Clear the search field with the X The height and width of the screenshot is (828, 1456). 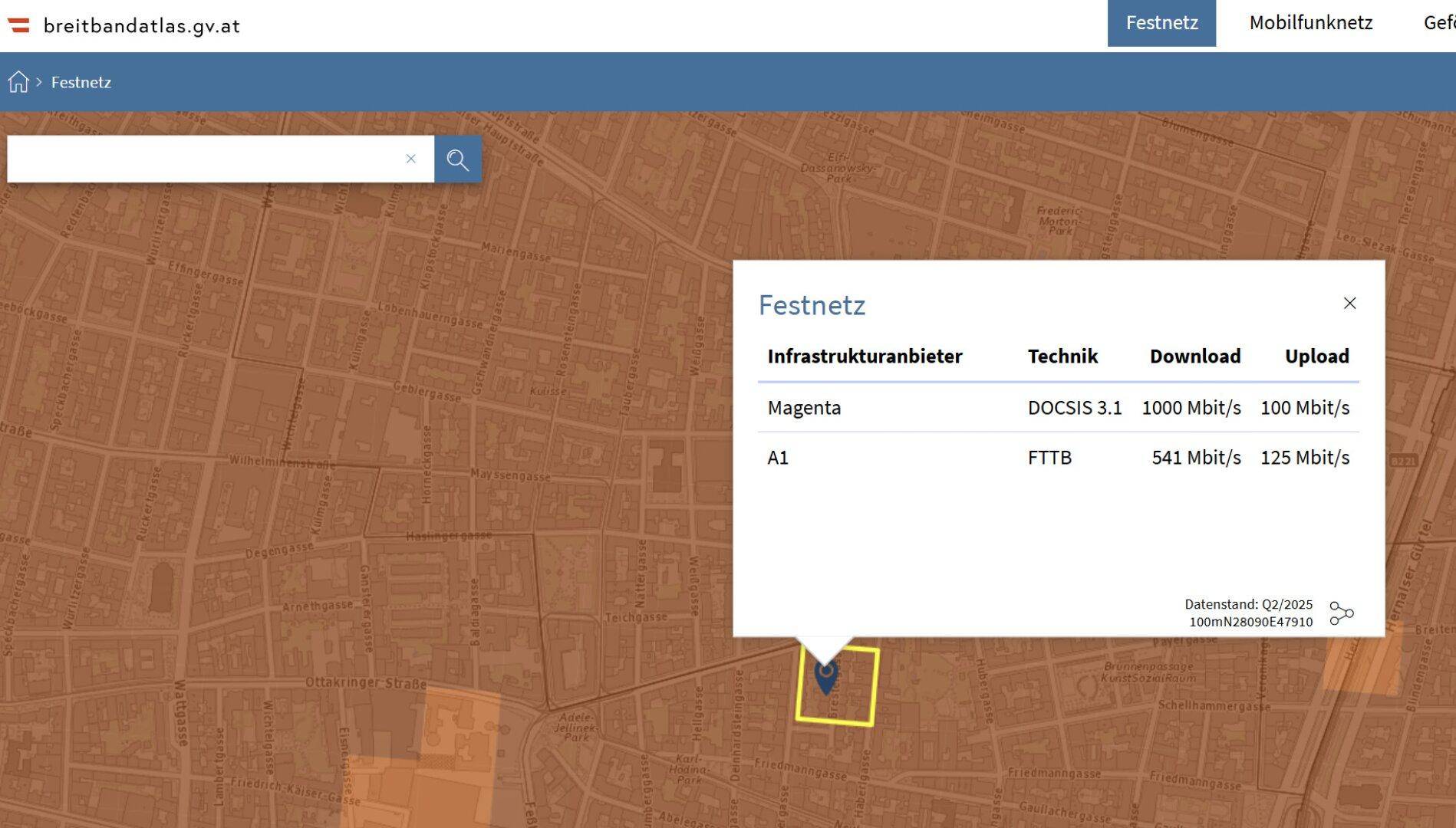(x=410, y=159)
